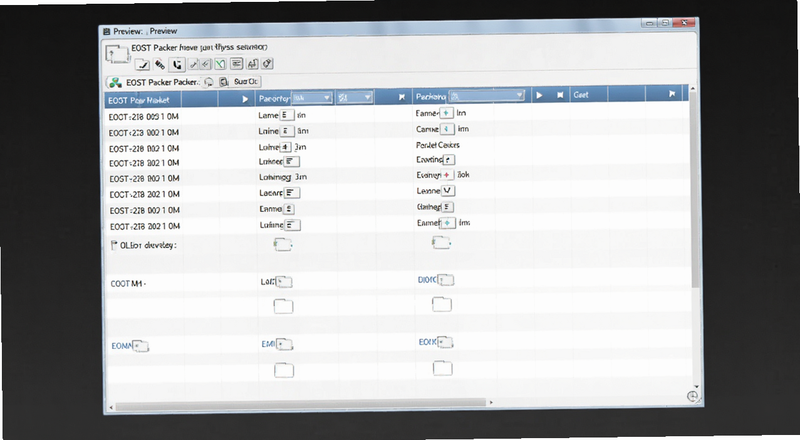Screen dimensions: 800x440
Task: Click the box next to DIOt
Action: tap(446, 280)
